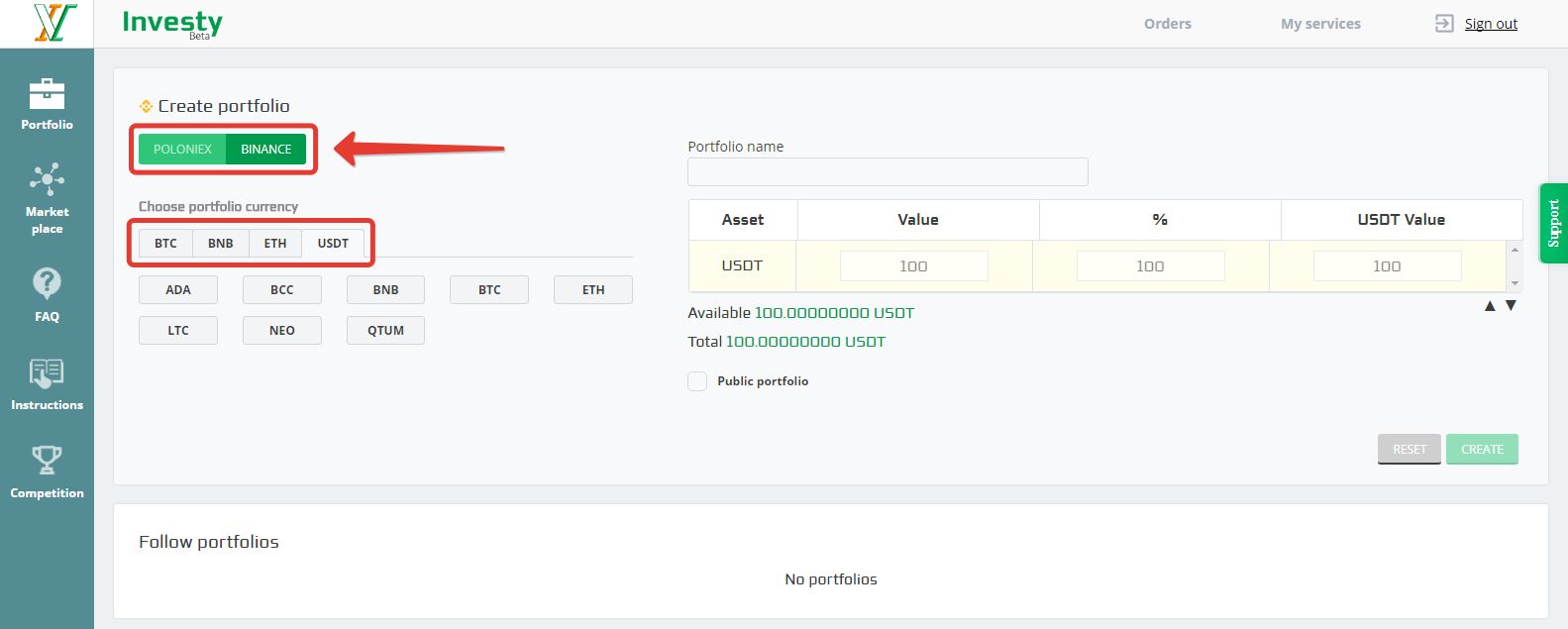Choose USDT as portfolio currency
The height and width of the screenshot is (629, 1568).
333,243
